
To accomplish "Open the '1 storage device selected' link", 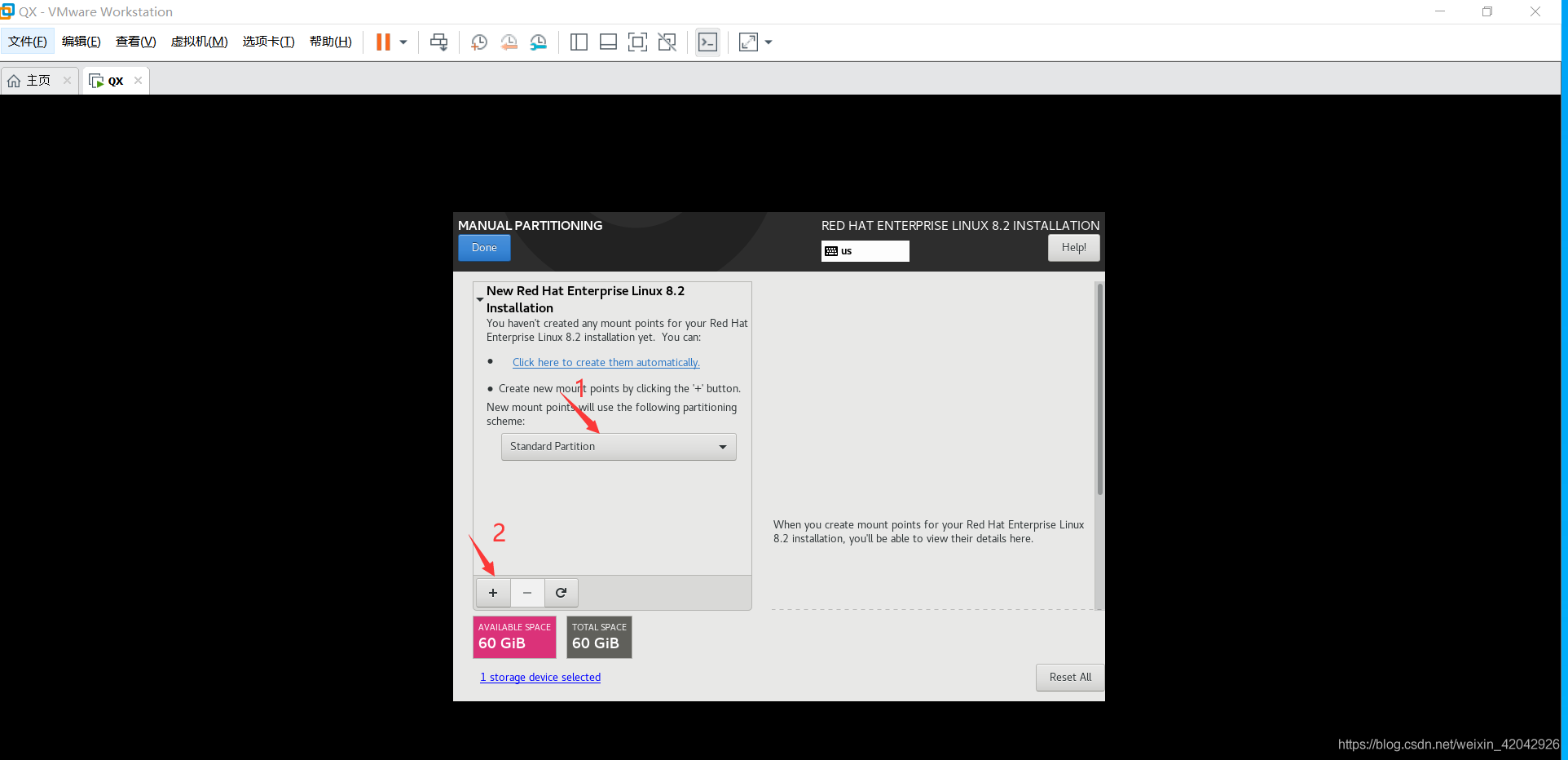I will point(540,678).
